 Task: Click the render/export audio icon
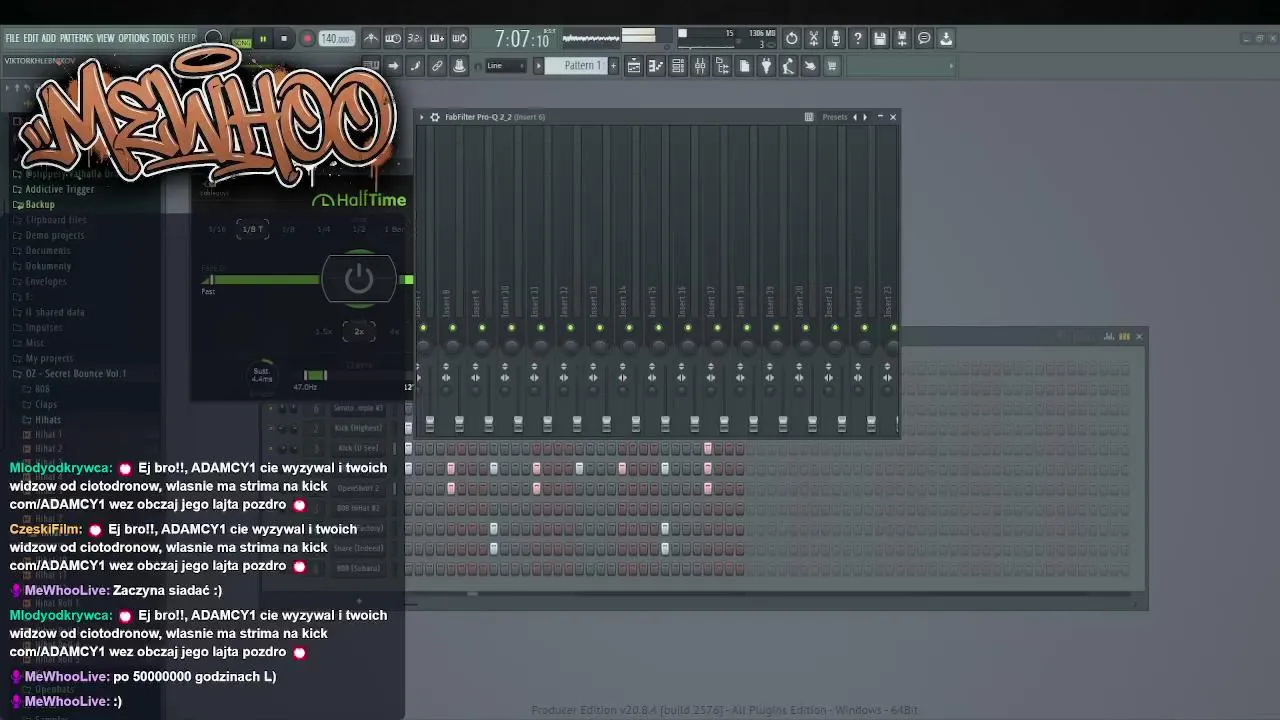[x=902, y=38]
